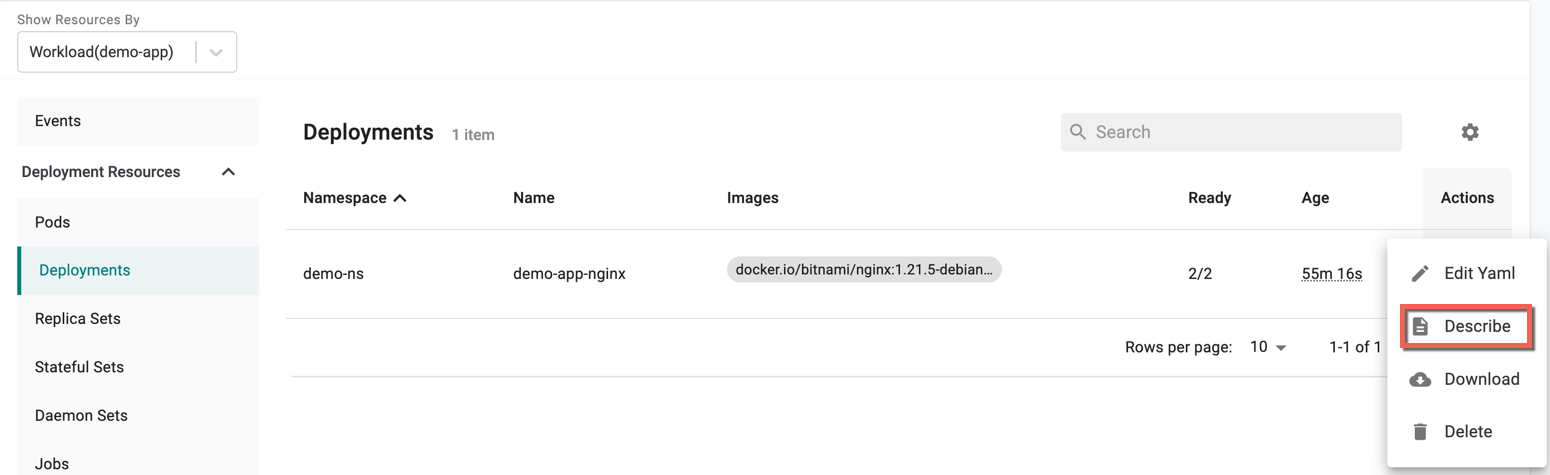
Task: Click the demo-app-nginx deployment name
Action: (569, 273)
